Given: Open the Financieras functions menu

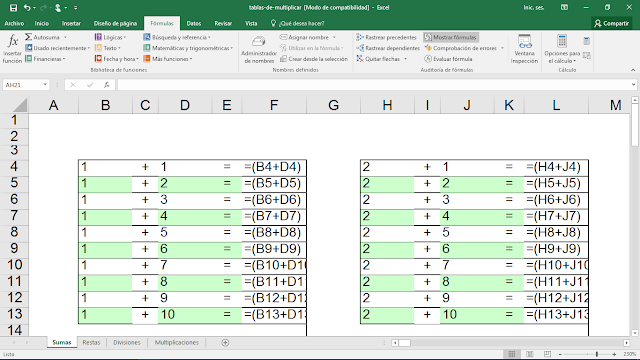Looking at the screenshot, I should [45, 59].
